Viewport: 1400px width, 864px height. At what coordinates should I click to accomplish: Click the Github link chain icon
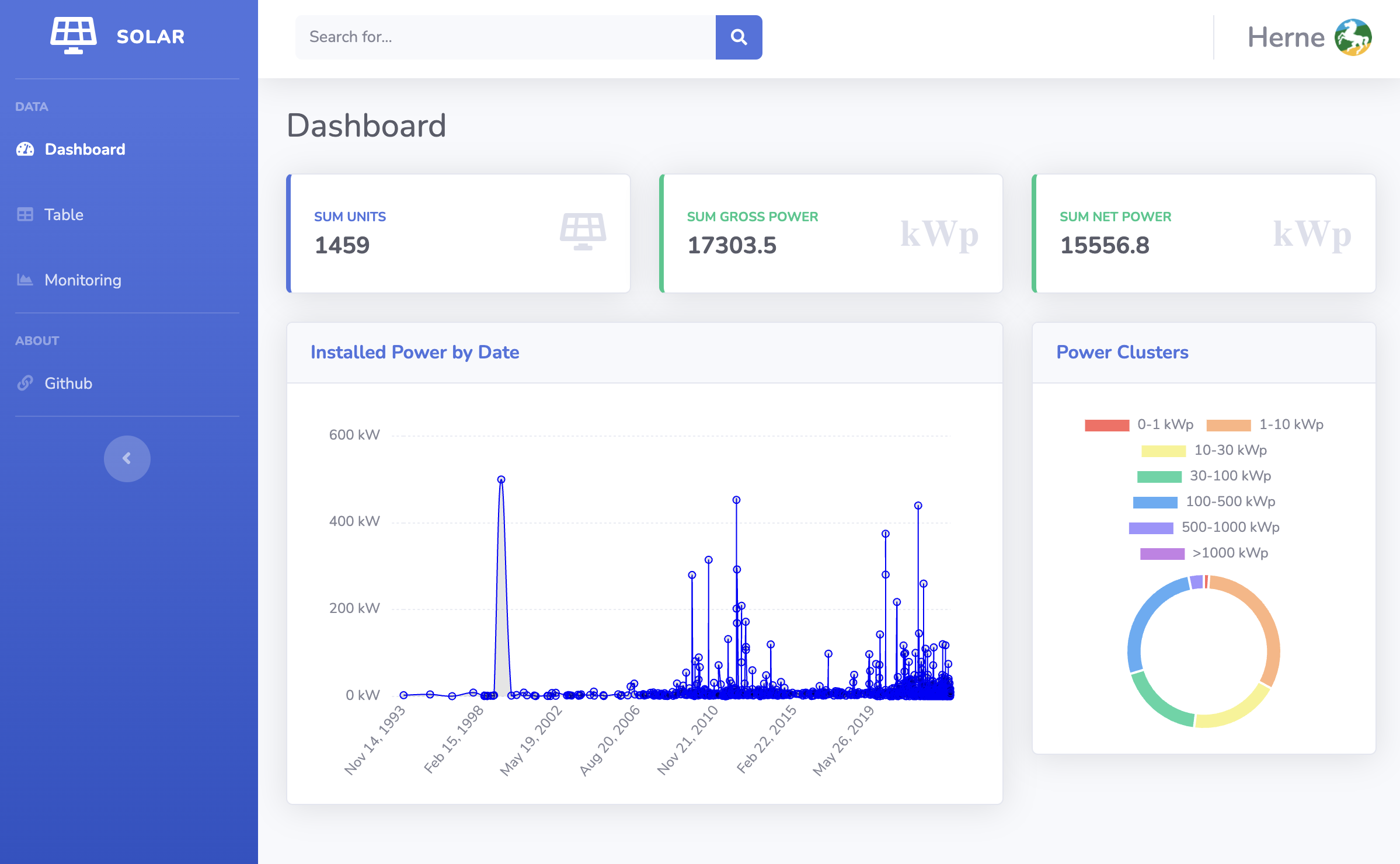click(25, 384)
